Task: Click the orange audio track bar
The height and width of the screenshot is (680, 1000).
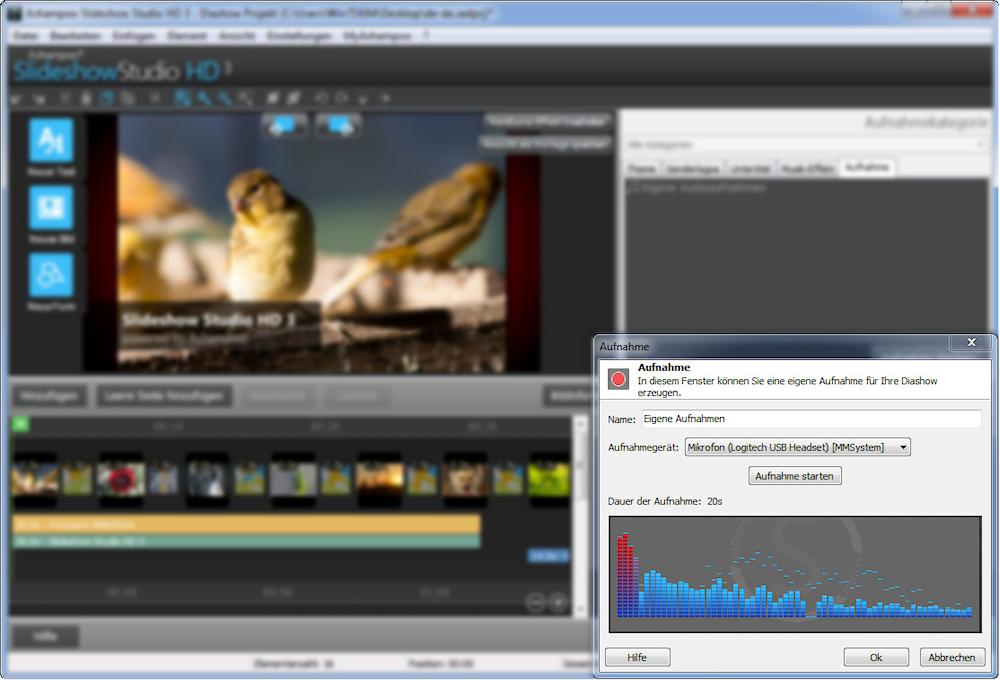Action: pos(246,524)
